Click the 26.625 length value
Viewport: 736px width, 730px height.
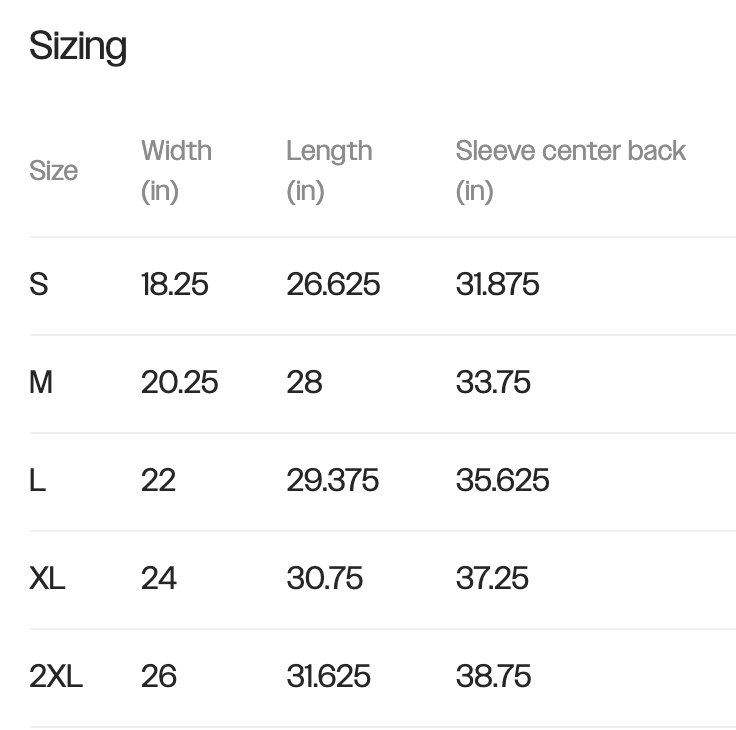coord(333,285)
